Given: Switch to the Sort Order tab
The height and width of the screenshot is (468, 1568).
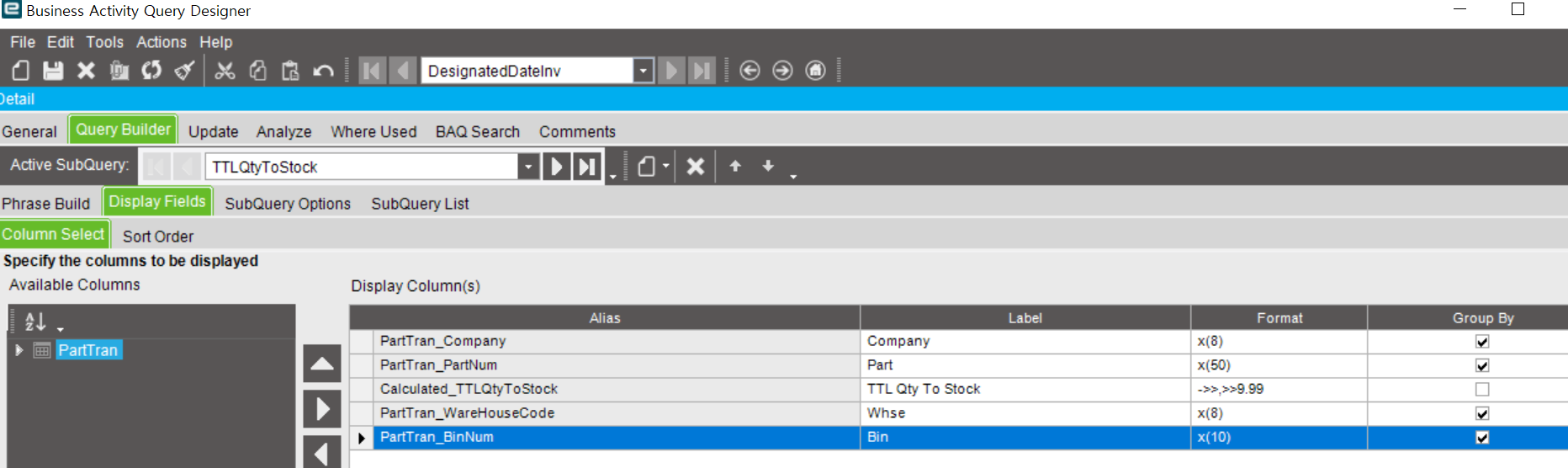Looking at the screenshot, I should 158,237.
